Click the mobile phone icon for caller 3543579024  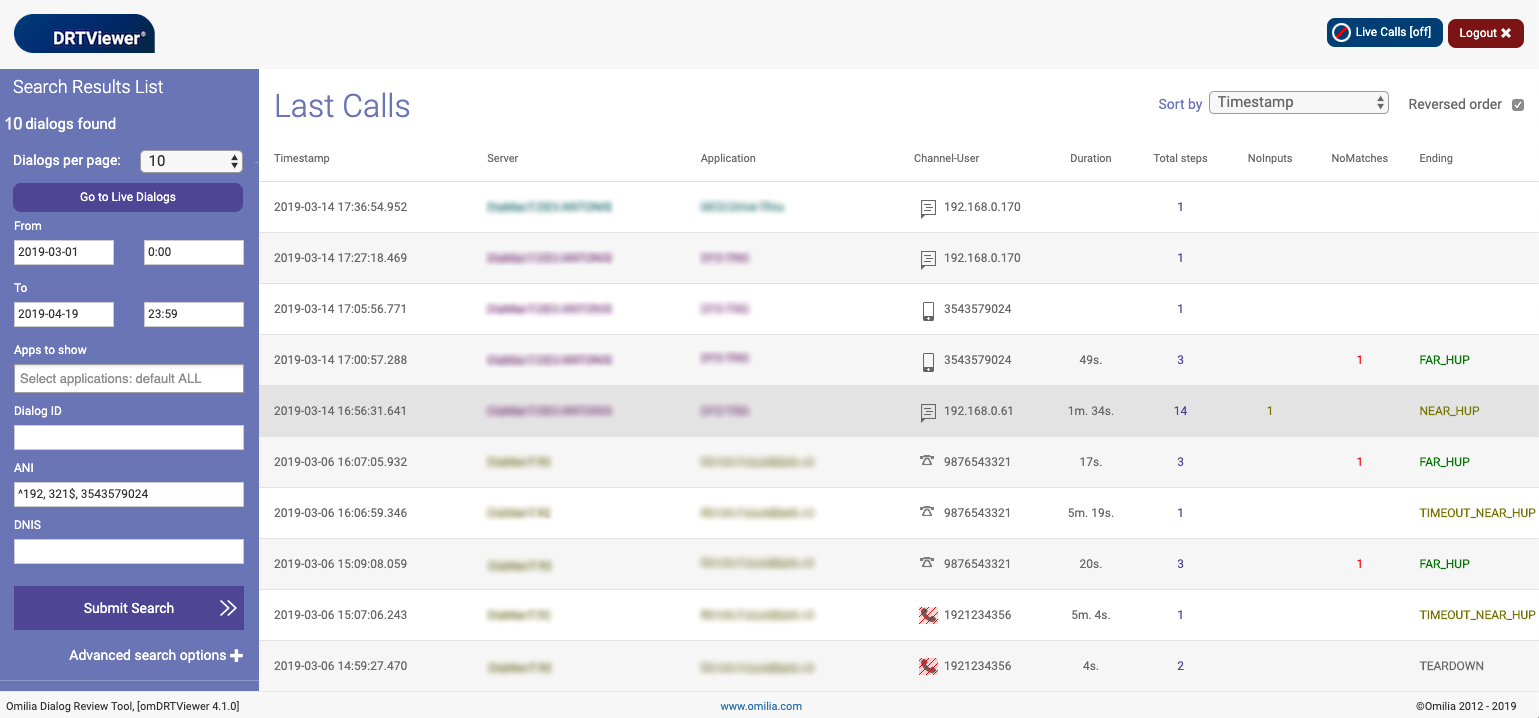[x=928, y=309]
